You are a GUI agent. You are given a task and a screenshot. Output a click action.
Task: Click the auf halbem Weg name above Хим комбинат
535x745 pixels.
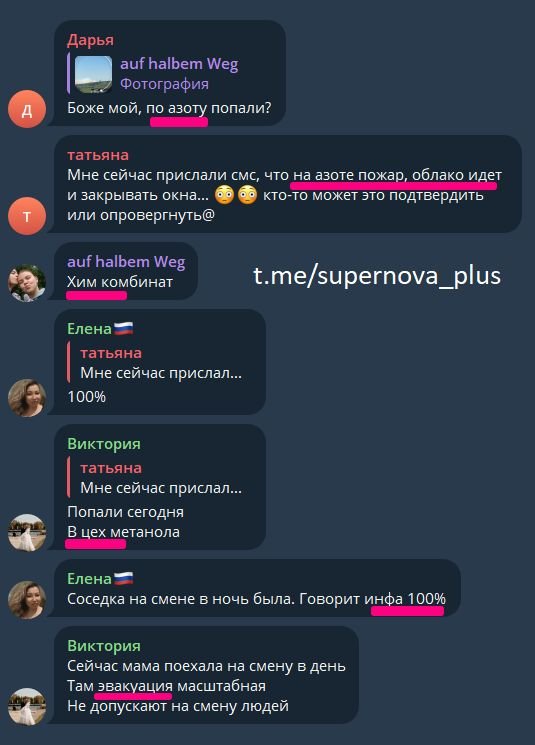(126, 262)
